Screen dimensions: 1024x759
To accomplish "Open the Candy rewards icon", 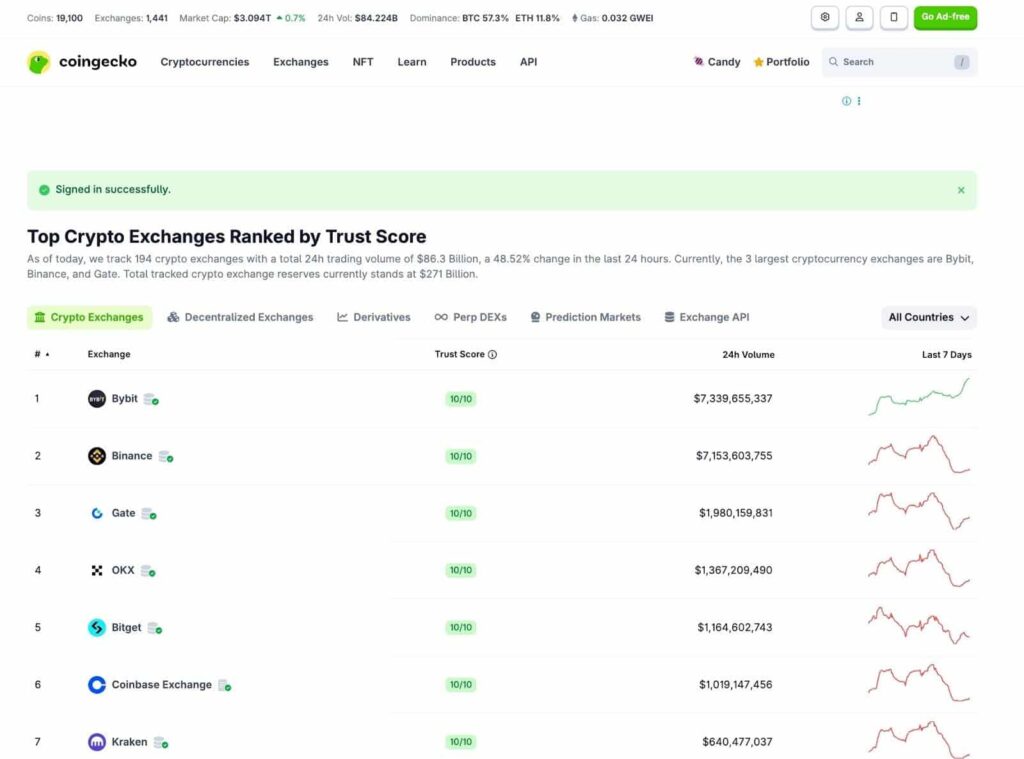I will pos(699,61).
